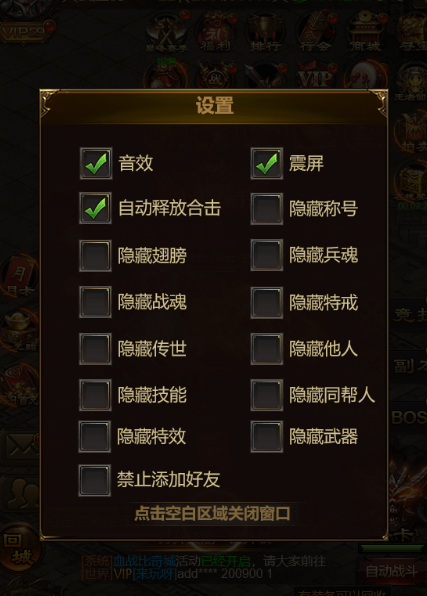Open the 福利 welfare icon
Screen dimensions: 427x596
point(215,32)
